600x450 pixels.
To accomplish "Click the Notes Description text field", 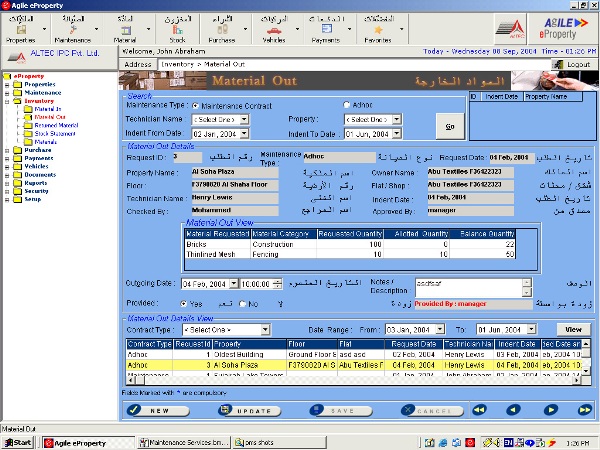I will (x=469, y=288).
